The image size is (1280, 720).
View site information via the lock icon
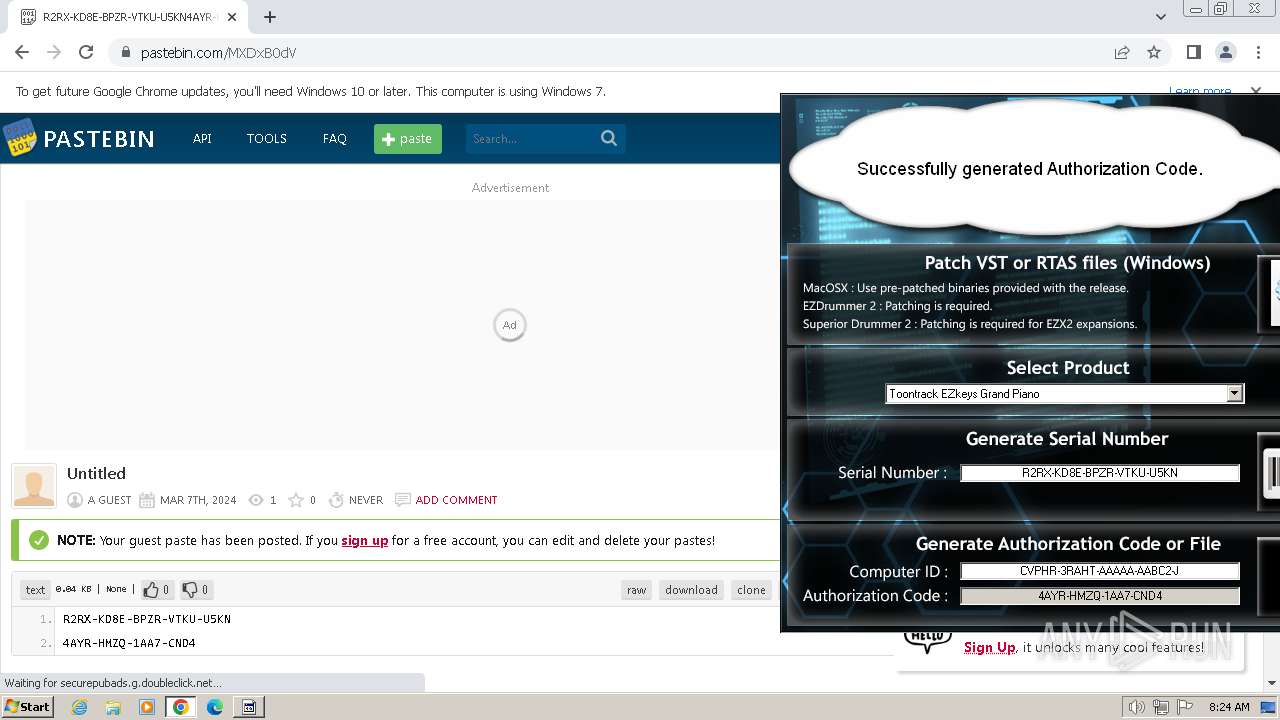point(125,53)
